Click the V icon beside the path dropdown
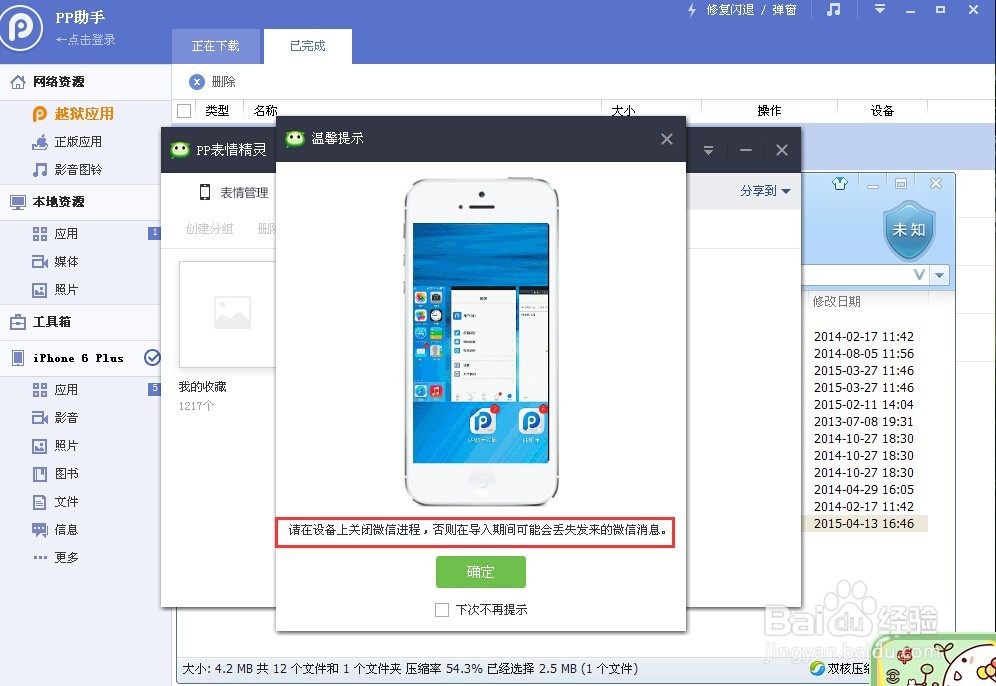Image resolution: width=996 pixels, height=686 pixels. pos(919,275)
